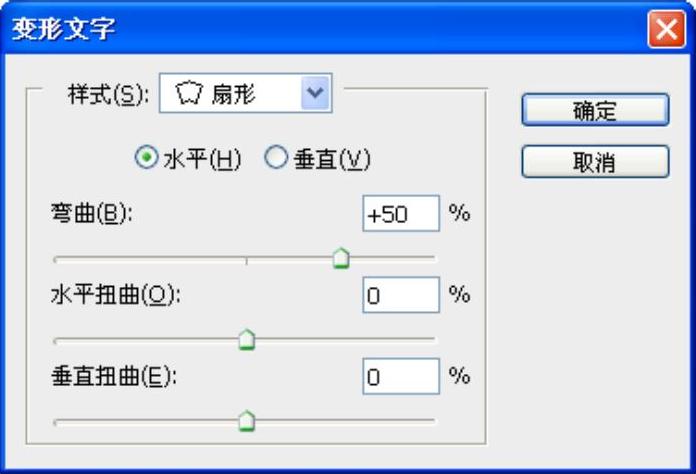This screenshot has height=474, width=696.
Task: Focus the 水平扭曲 percentage field
Action: click(x=400, y=295)
